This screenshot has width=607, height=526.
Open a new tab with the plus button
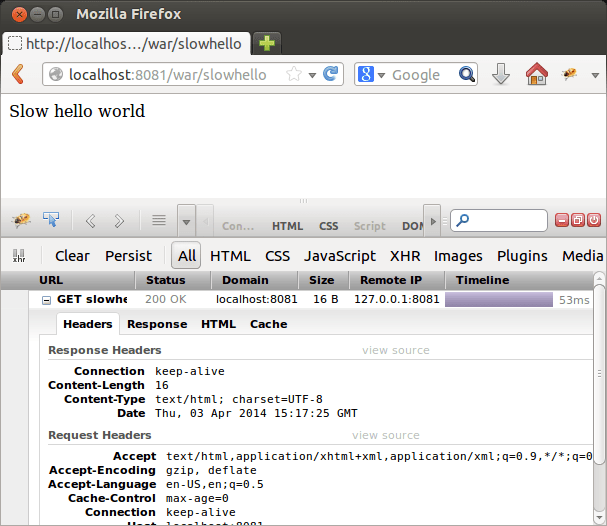tap(267, 43)
